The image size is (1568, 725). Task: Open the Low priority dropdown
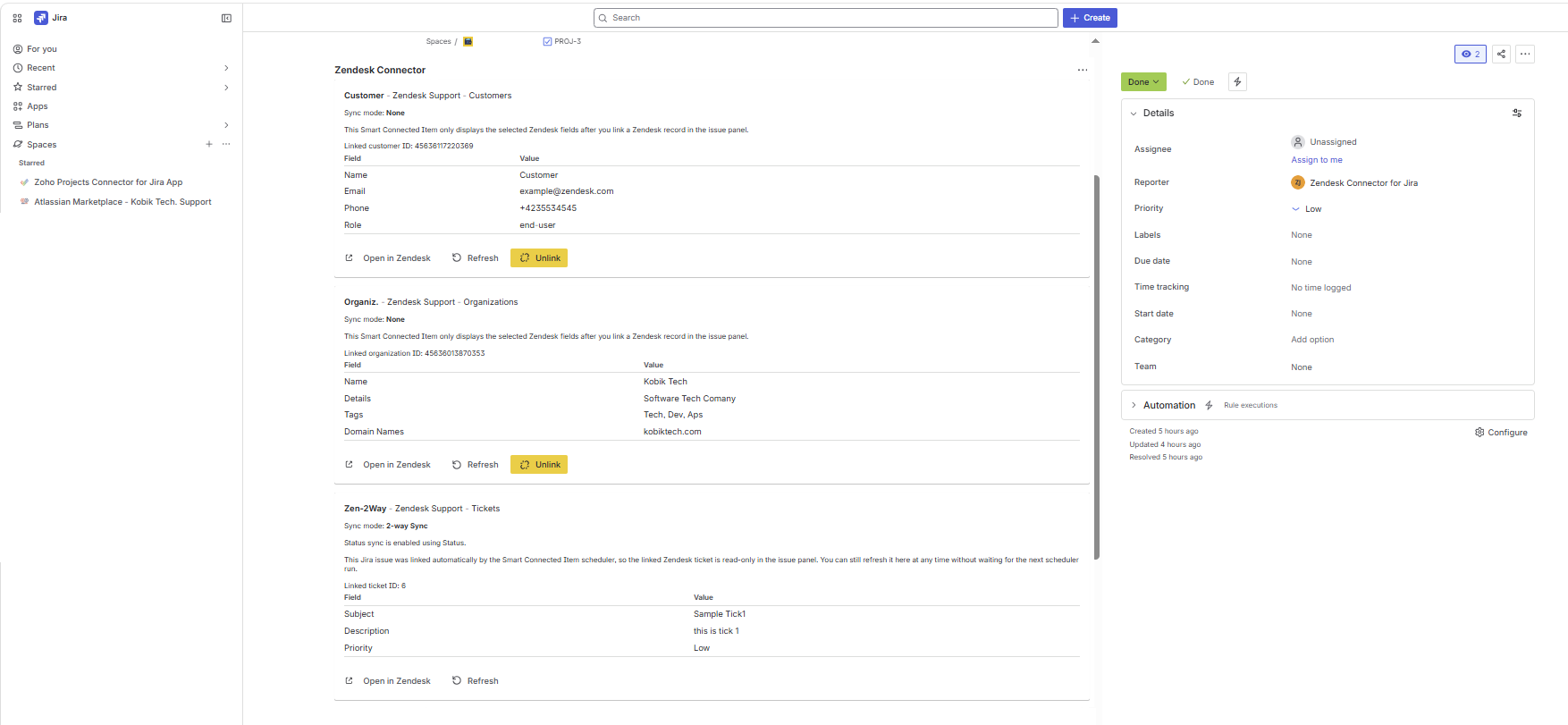point(1306,209)
